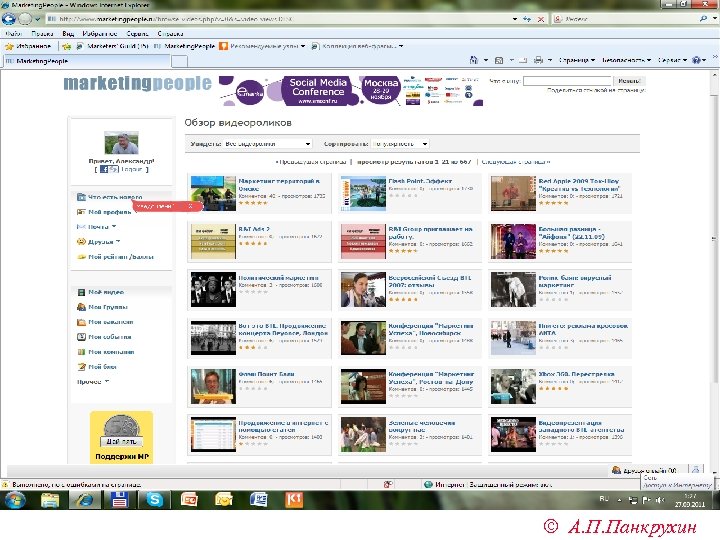Screen dimensions: 720x540
Task: Click the marketingpeople site logo
Action: [x=137, y=84]
